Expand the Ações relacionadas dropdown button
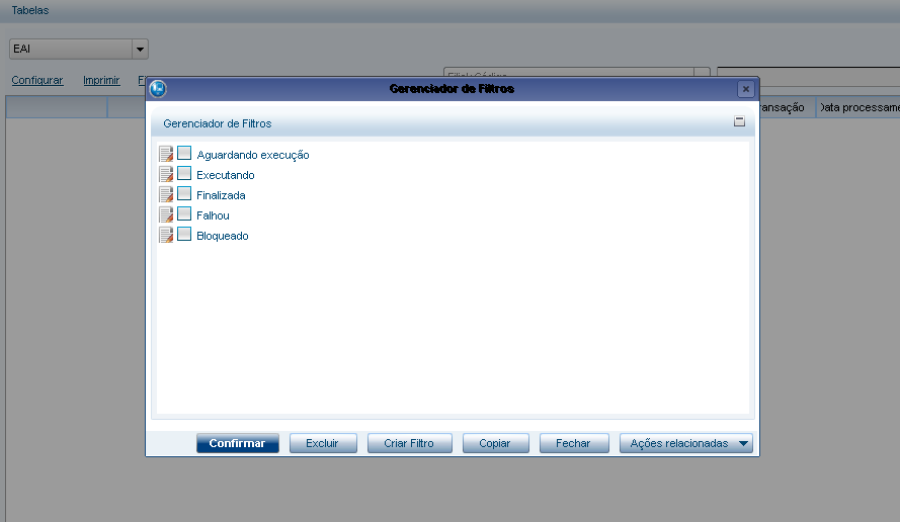Viewport: 900px width, 522px height. point(686,443)
